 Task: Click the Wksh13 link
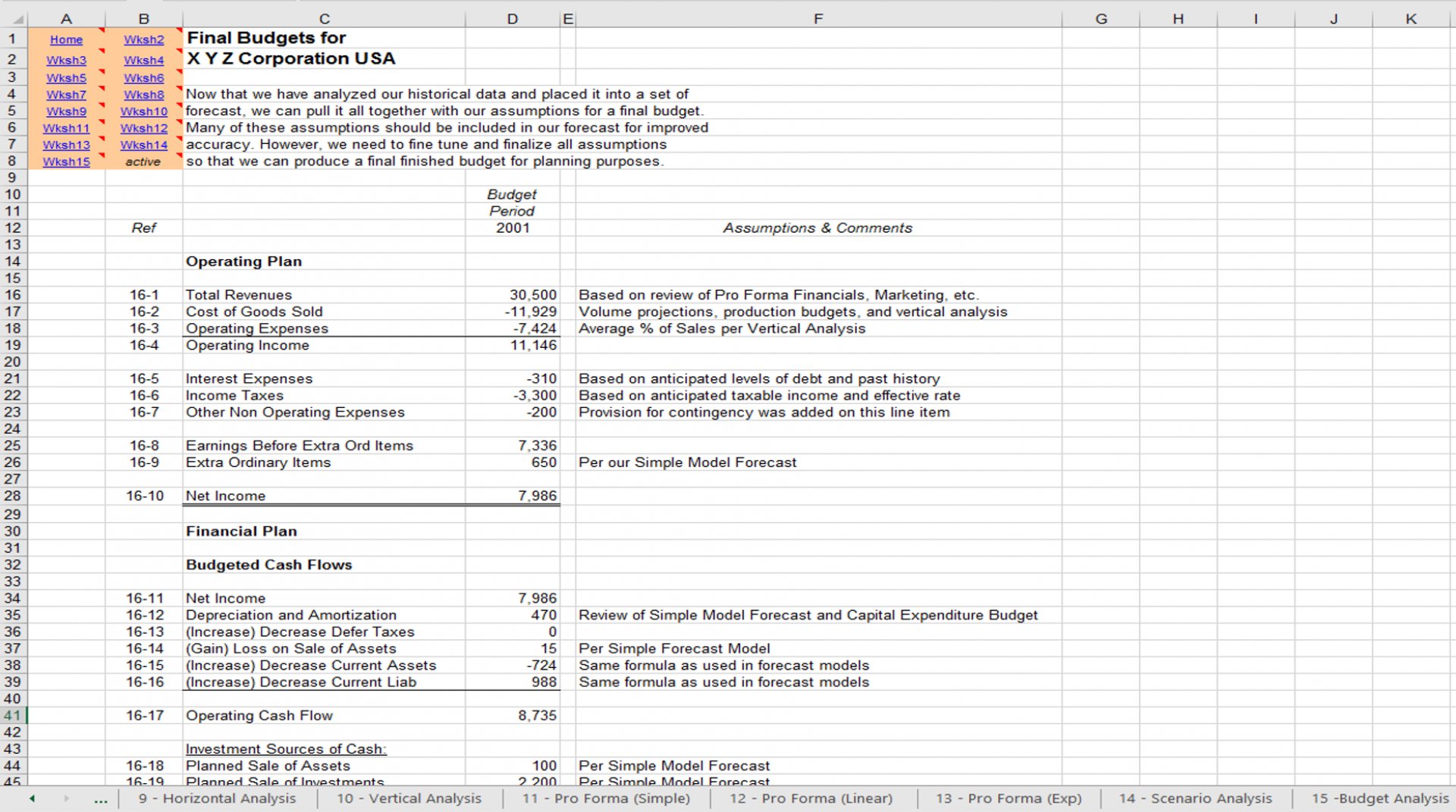coord(66,145)
